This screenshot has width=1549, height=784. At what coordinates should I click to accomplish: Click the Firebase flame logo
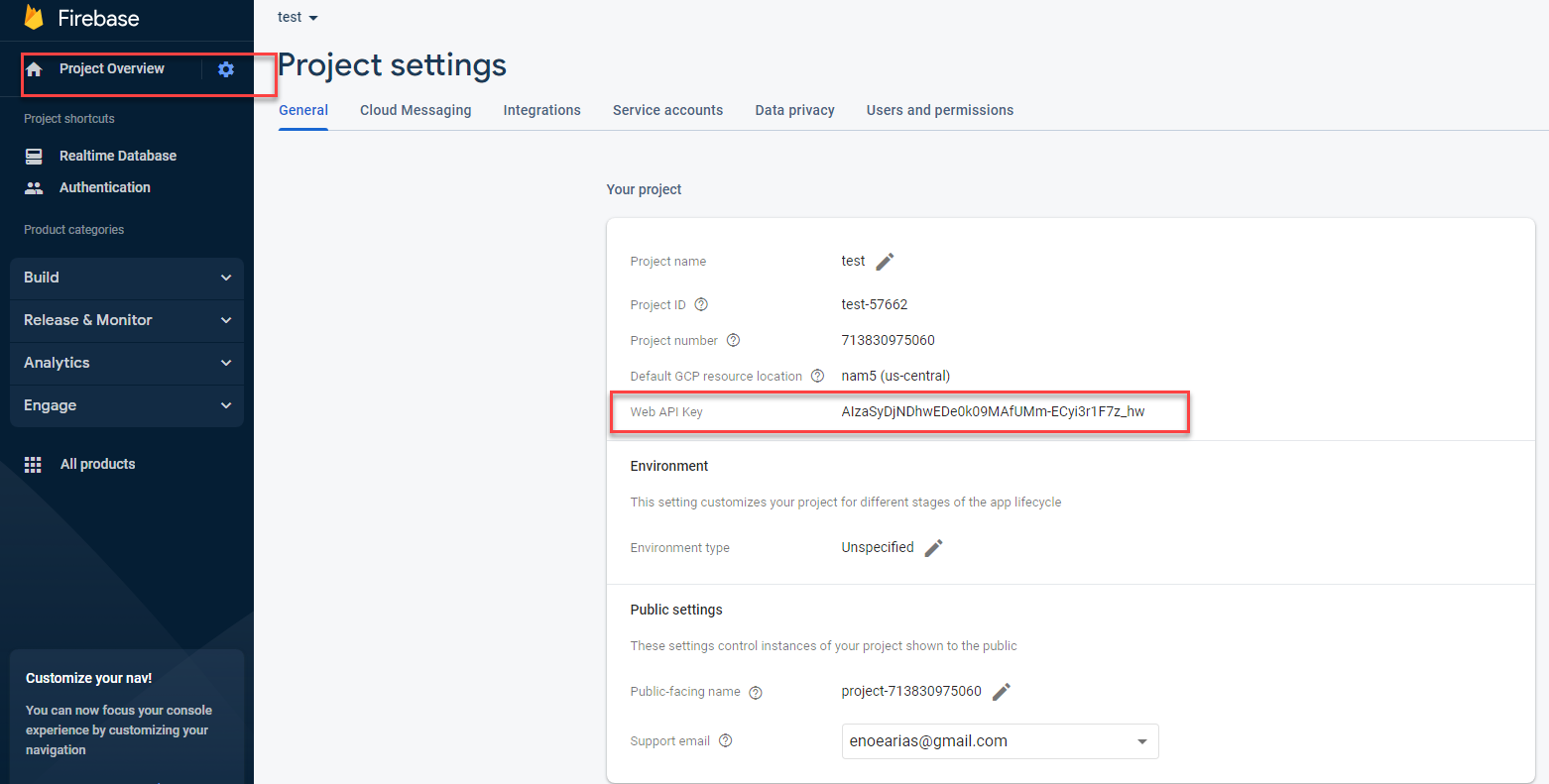point(34,17)
